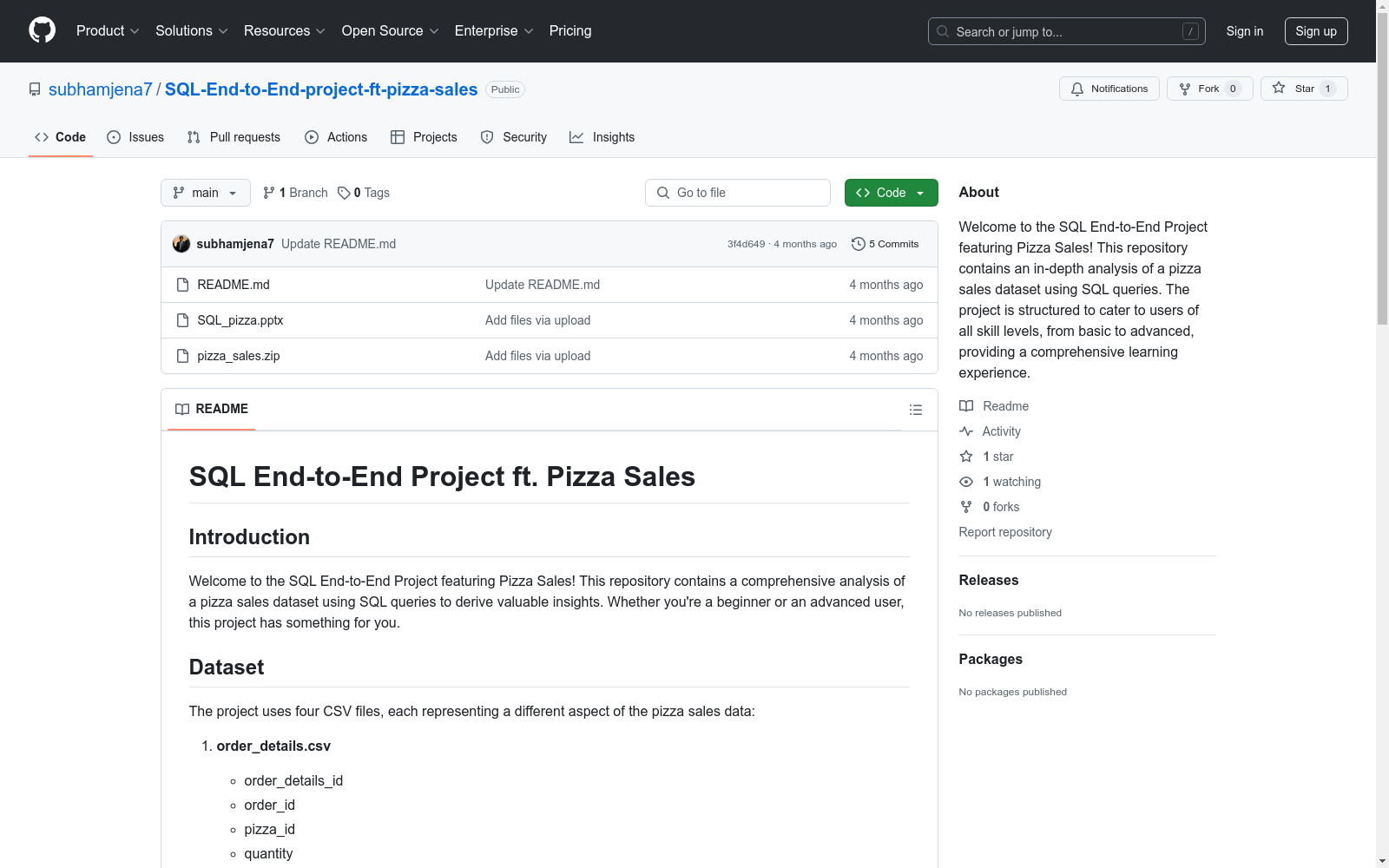
Task: View the 1 Branch list
Action: point(295,193)
